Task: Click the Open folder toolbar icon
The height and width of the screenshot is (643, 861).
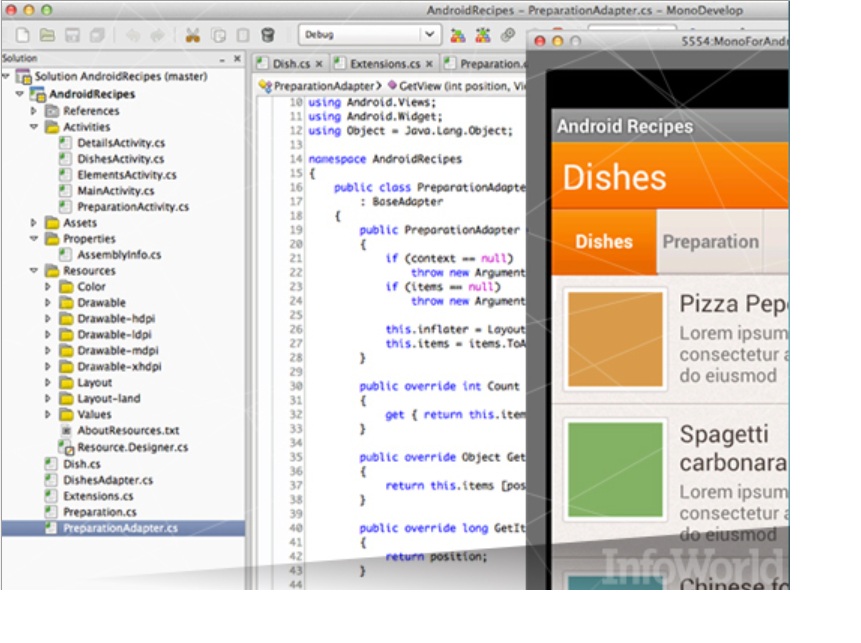Action: [47, 36]
